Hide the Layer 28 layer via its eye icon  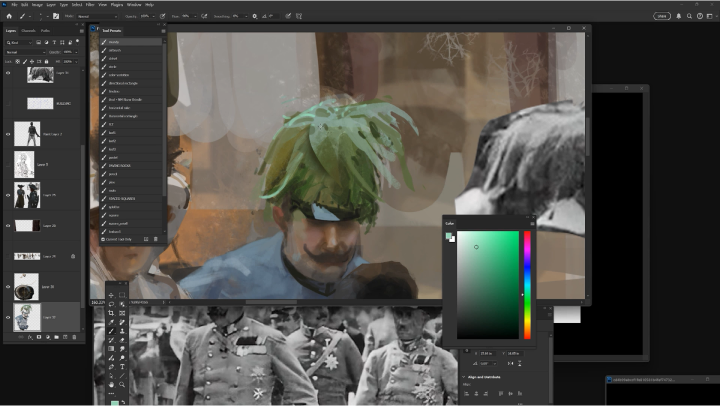[x=8, y=226]
